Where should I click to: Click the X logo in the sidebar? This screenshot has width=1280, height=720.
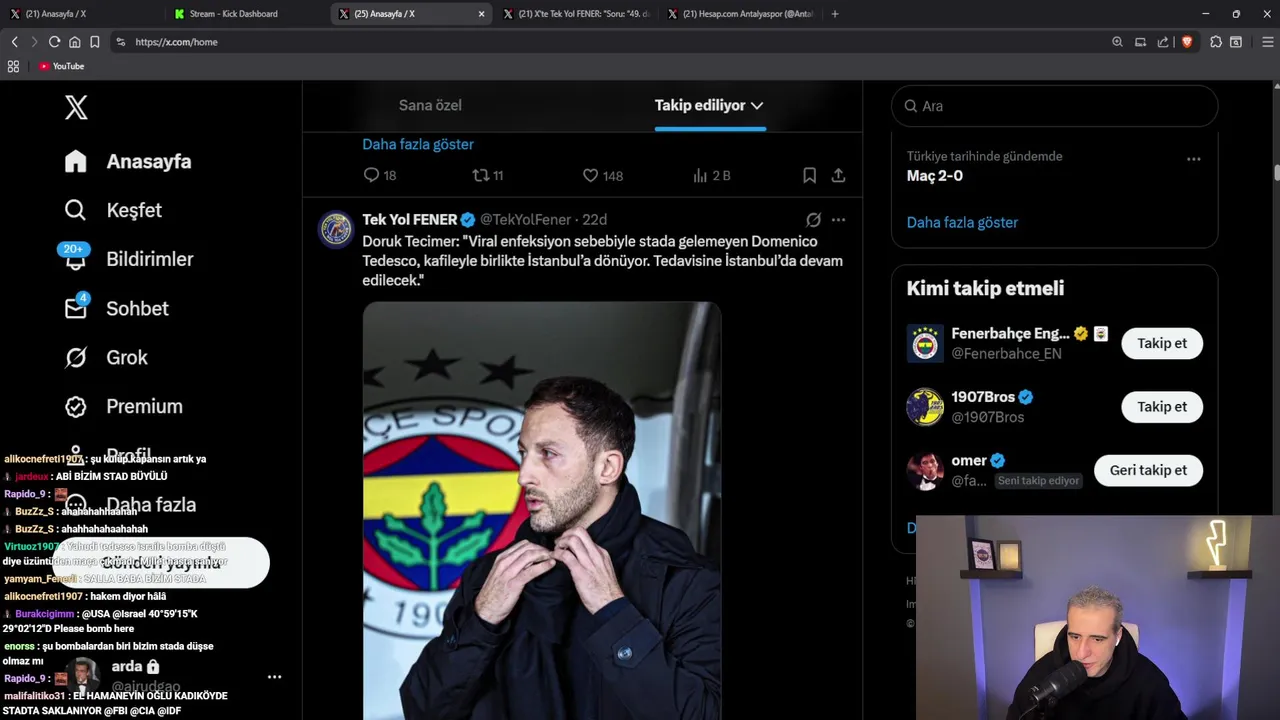point(76,107)
